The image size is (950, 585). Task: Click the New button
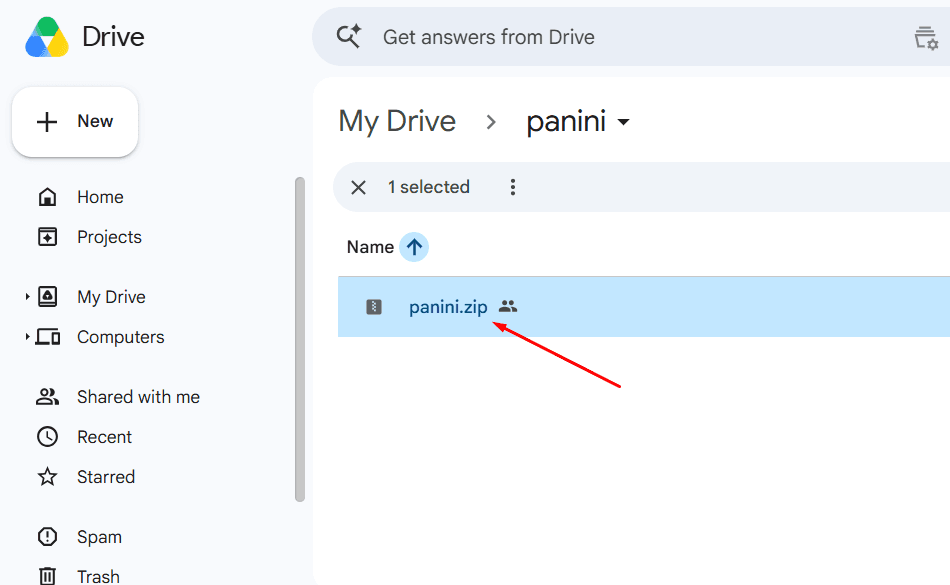coord(75,122)
